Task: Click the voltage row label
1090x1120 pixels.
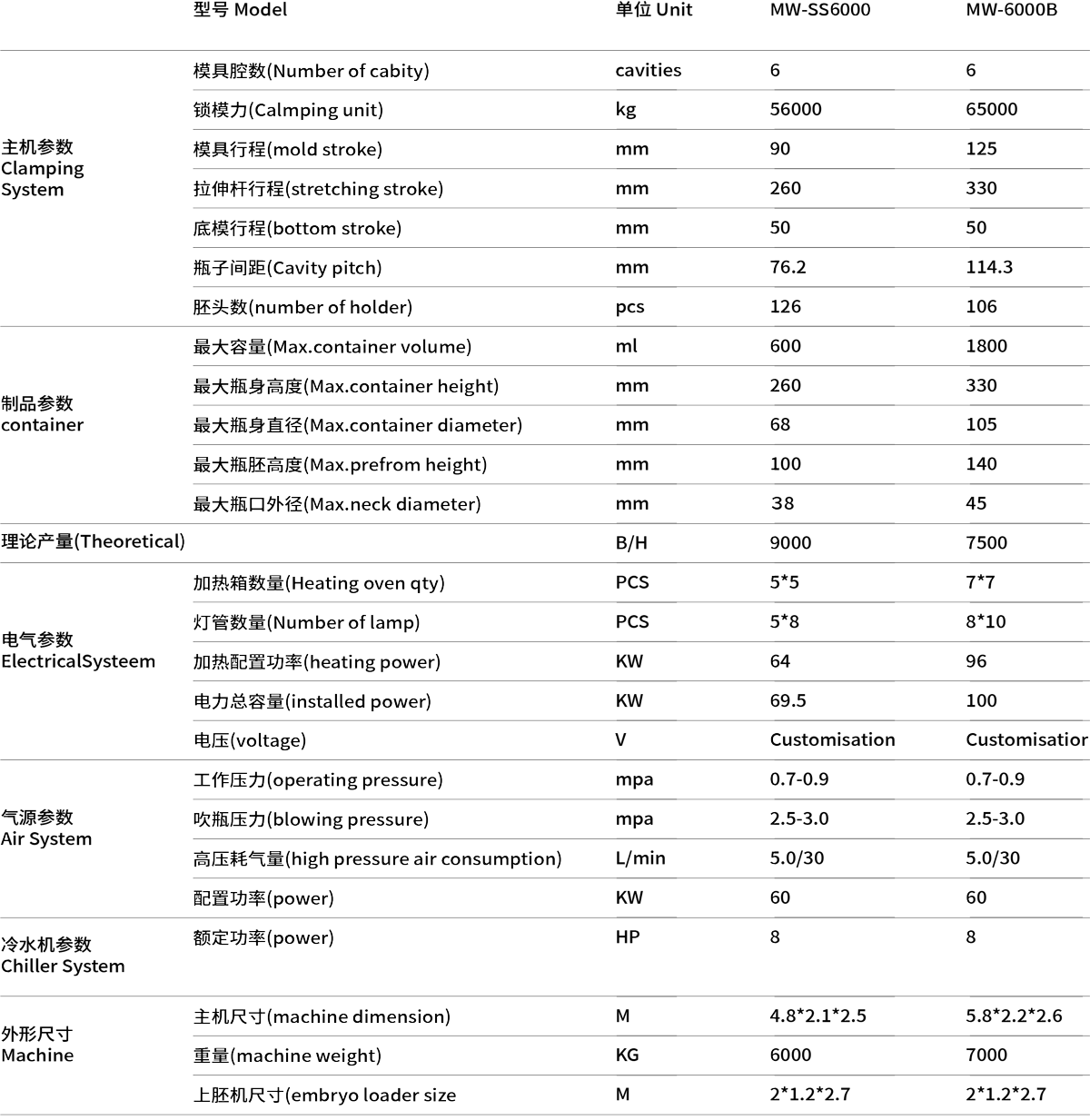Action: point(249,740)
